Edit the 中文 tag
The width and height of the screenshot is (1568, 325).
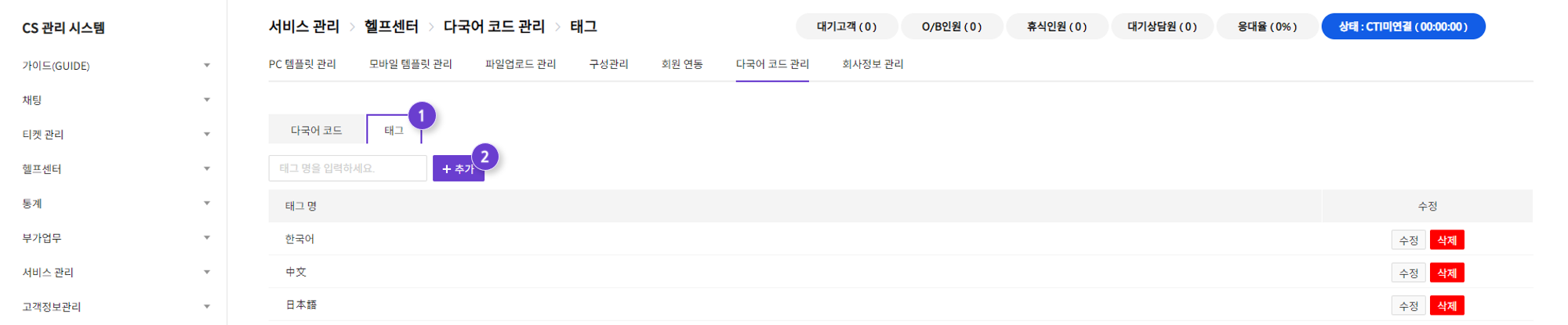coord(1409,273)
